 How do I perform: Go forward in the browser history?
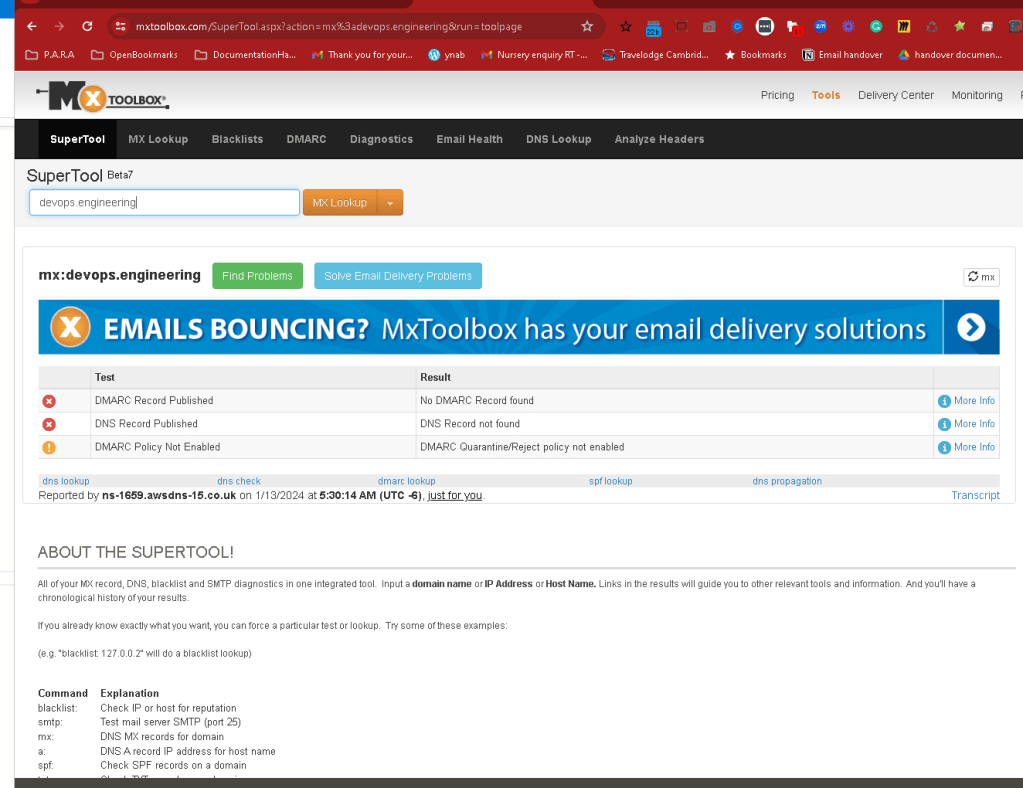coord(59,27)
